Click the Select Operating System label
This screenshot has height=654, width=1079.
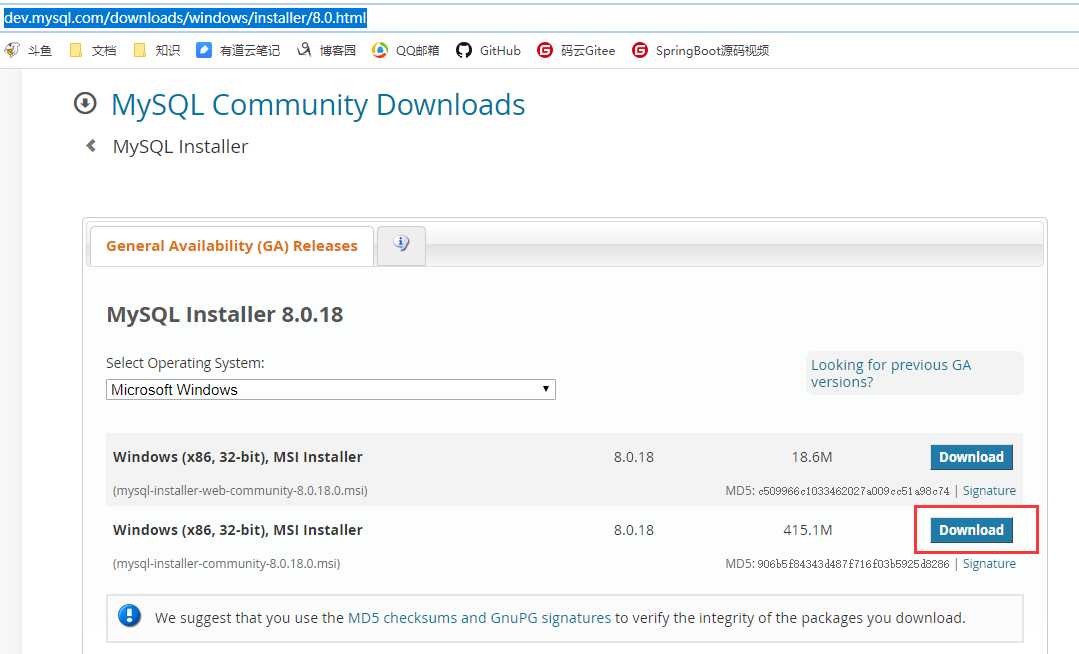(185, 363)
